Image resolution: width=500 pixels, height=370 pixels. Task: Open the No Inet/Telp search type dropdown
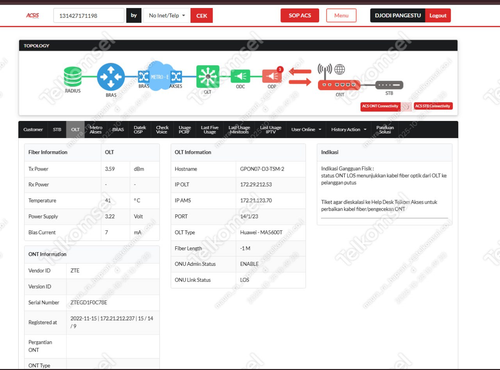[x=167, y=16]
